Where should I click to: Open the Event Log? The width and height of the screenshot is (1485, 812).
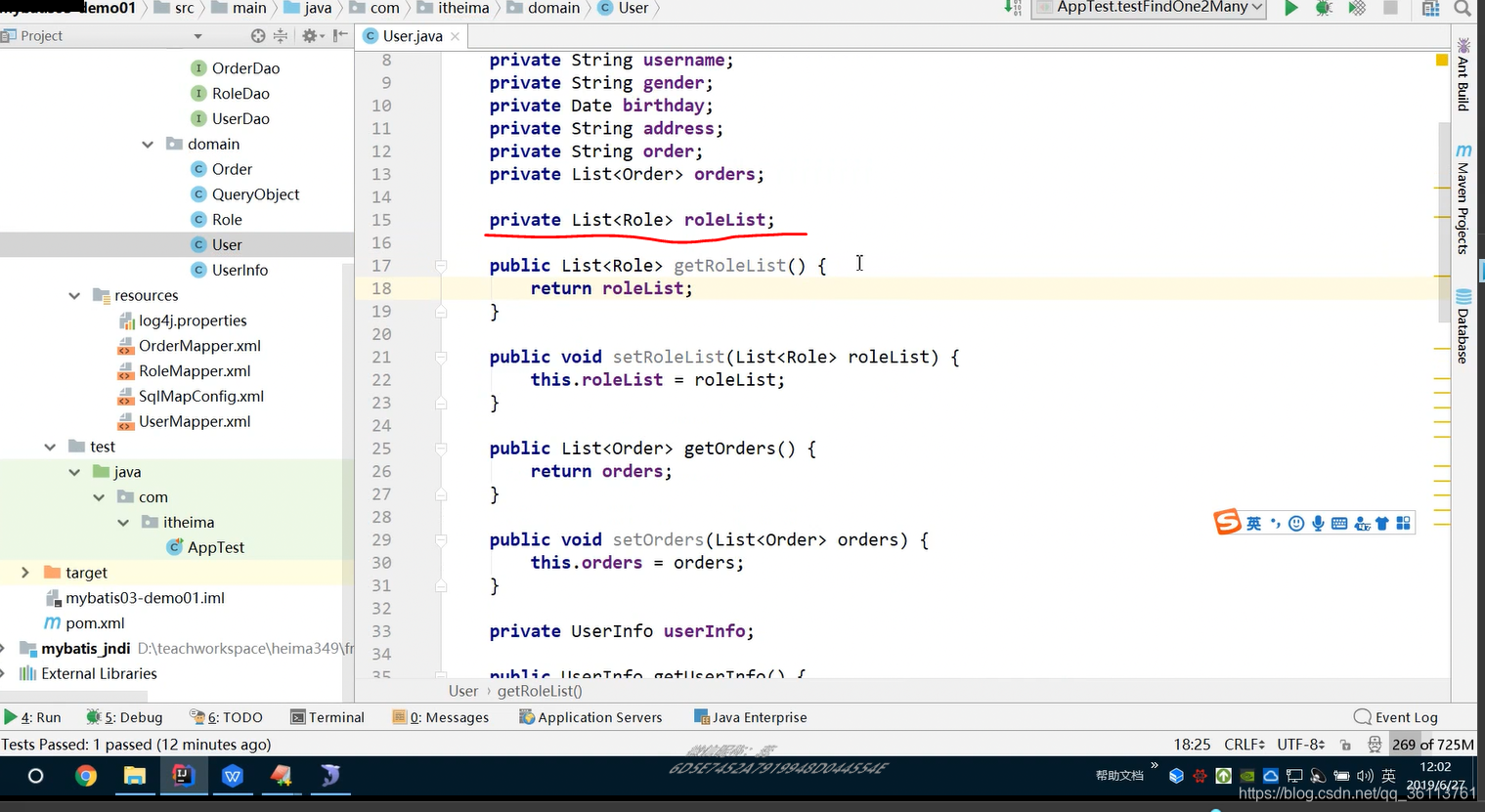tap(1396, 717)
